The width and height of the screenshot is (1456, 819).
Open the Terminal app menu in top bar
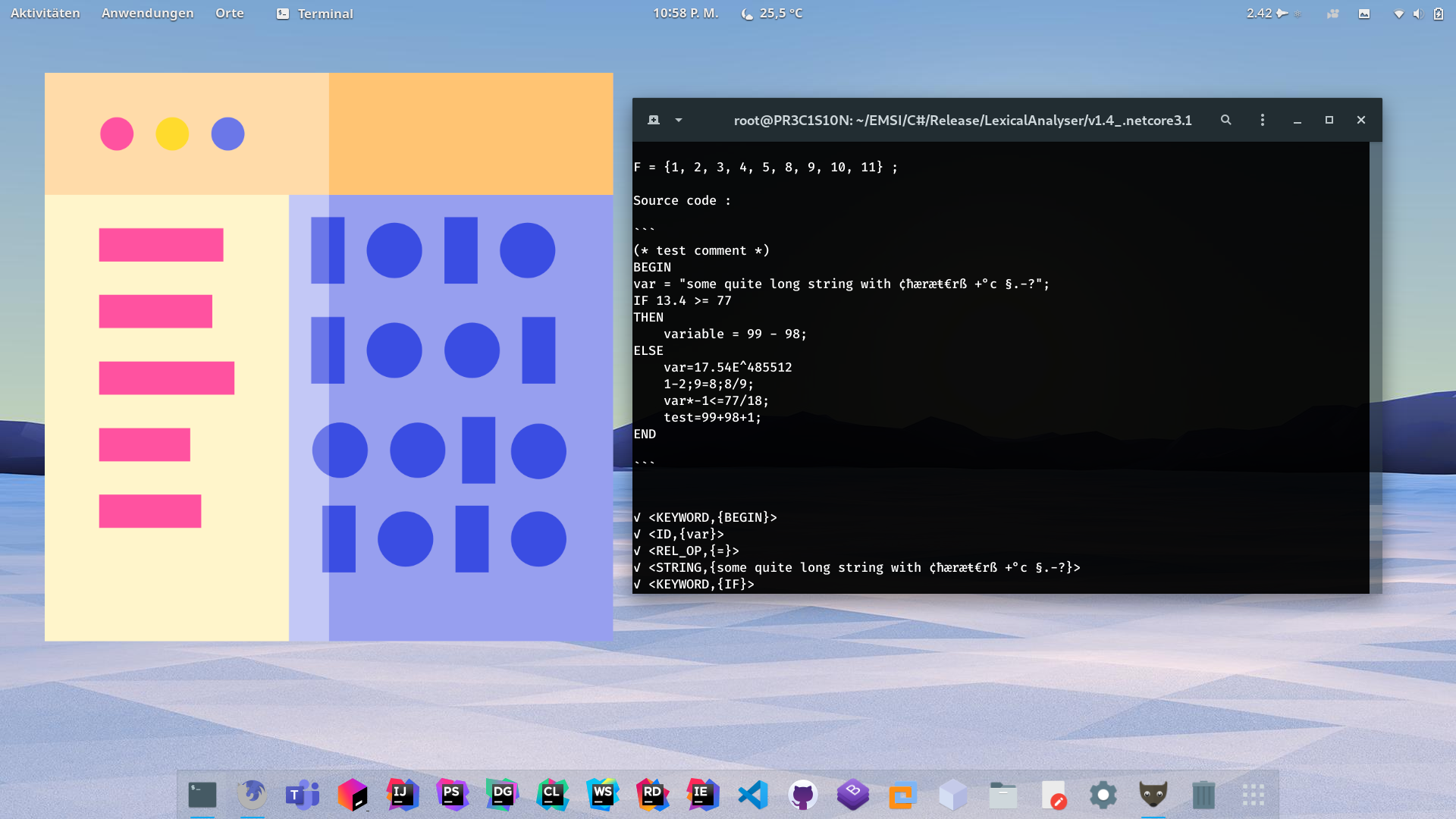315,13
